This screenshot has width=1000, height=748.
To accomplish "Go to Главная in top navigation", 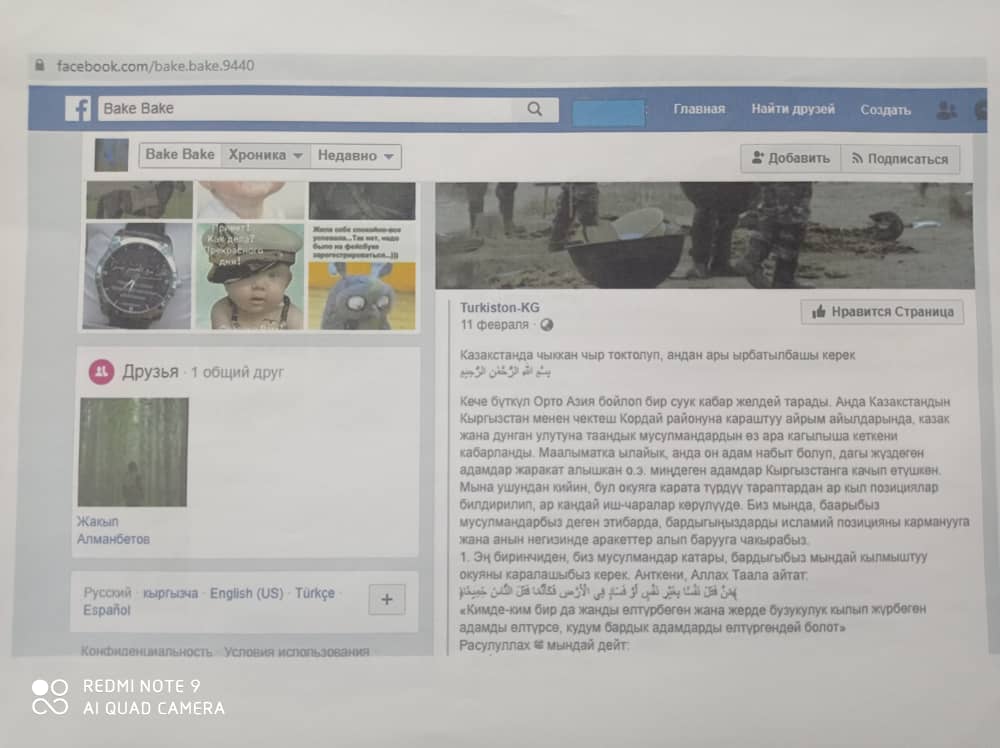I will (x=699, y=109).
